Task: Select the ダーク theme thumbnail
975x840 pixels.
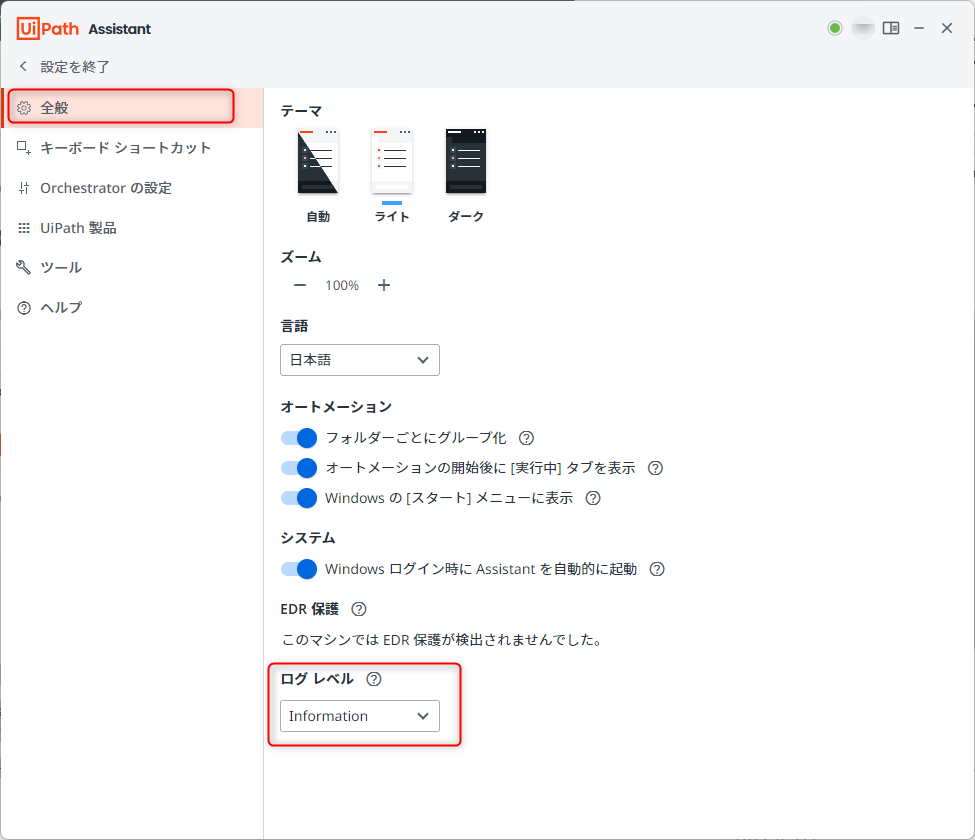Action: click(x=466, y=161)
